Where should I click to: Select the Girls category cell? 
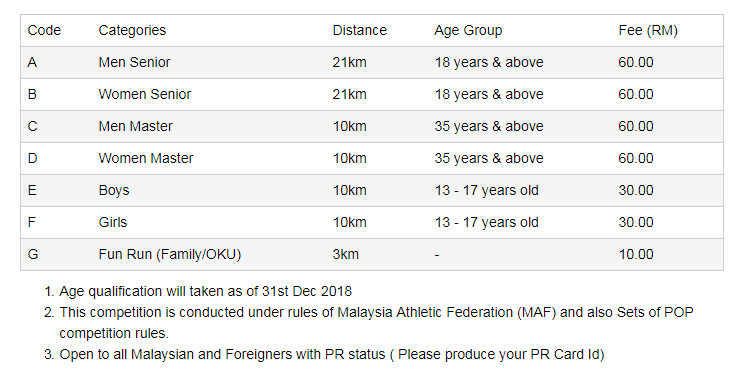[x=113, y=223]
